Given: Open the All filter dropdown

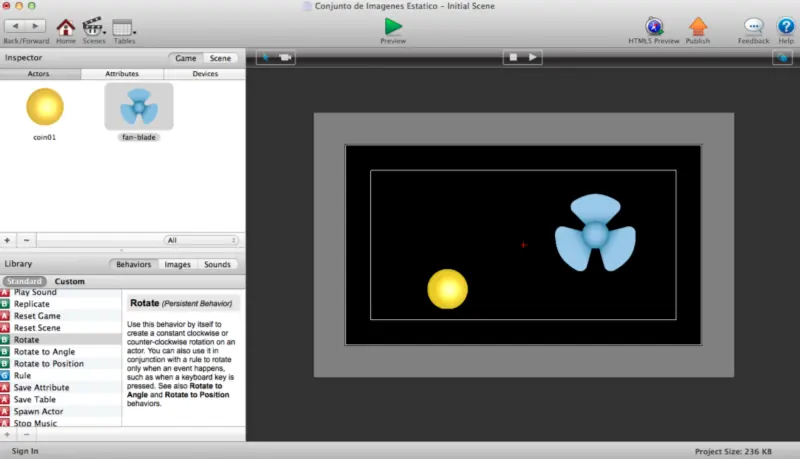Looking at the screenshot, I should pos(202,240).
